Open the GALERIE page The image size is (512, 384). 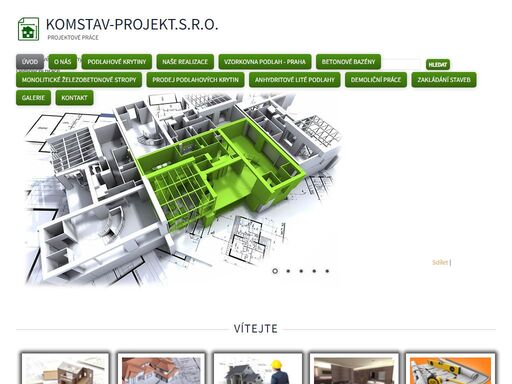point(33,98)
